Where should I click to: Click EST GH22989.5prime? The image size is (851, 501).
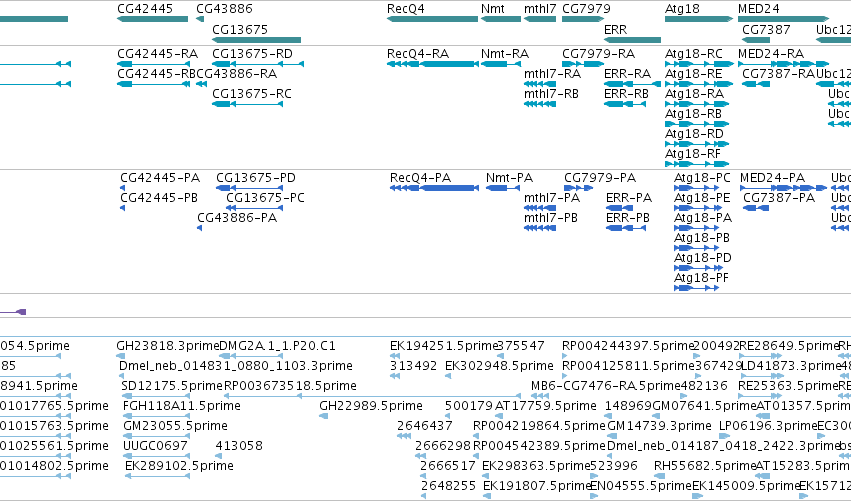(x=371, y=405)
